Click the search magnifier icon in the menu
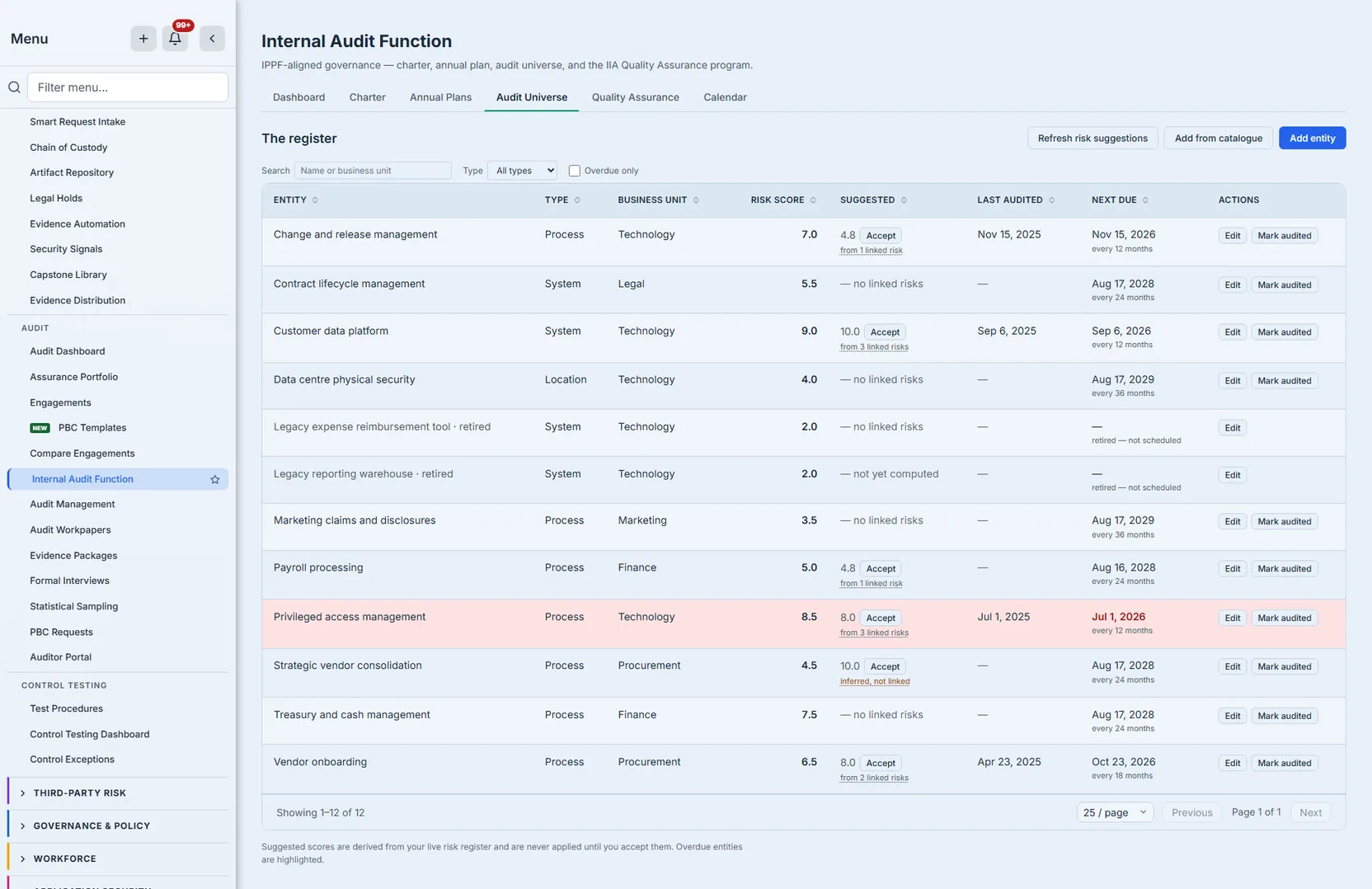The image size is (1372, 889). (x=14, y=87)
